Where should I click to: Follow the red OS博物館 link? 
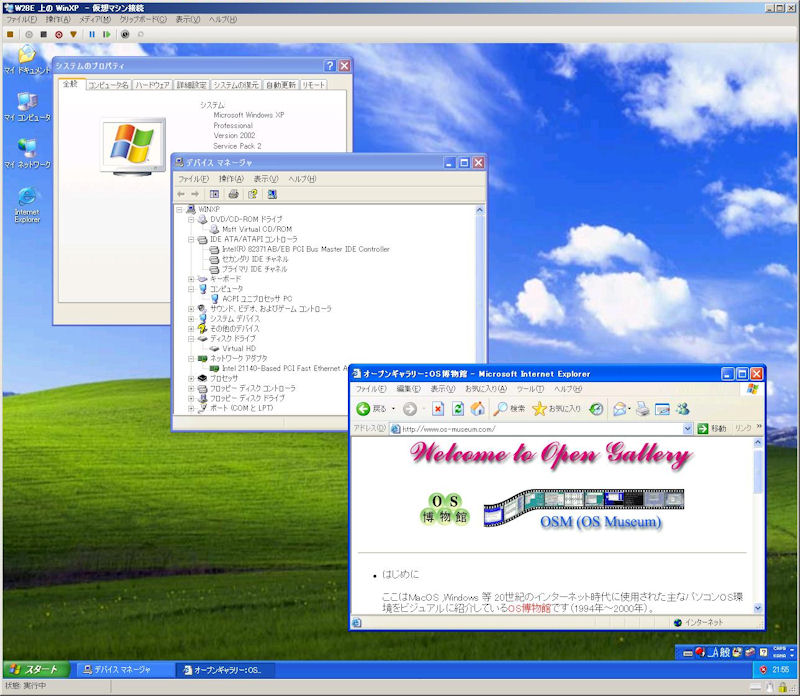tap(526, 608)
